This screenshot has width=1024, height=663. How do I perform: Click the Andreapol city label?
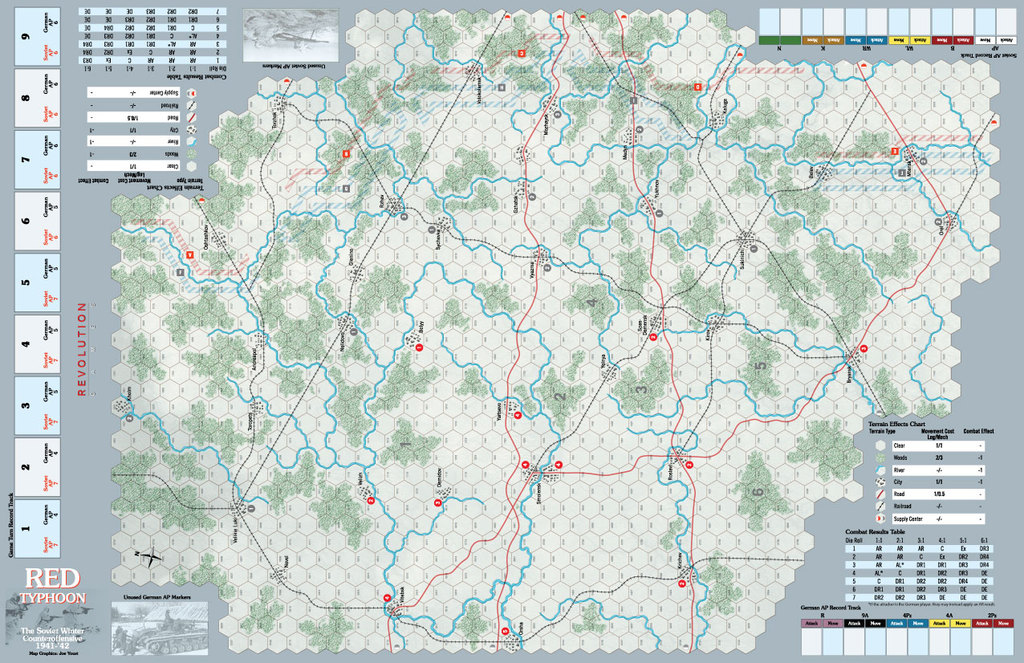click(x=254, y=358)
